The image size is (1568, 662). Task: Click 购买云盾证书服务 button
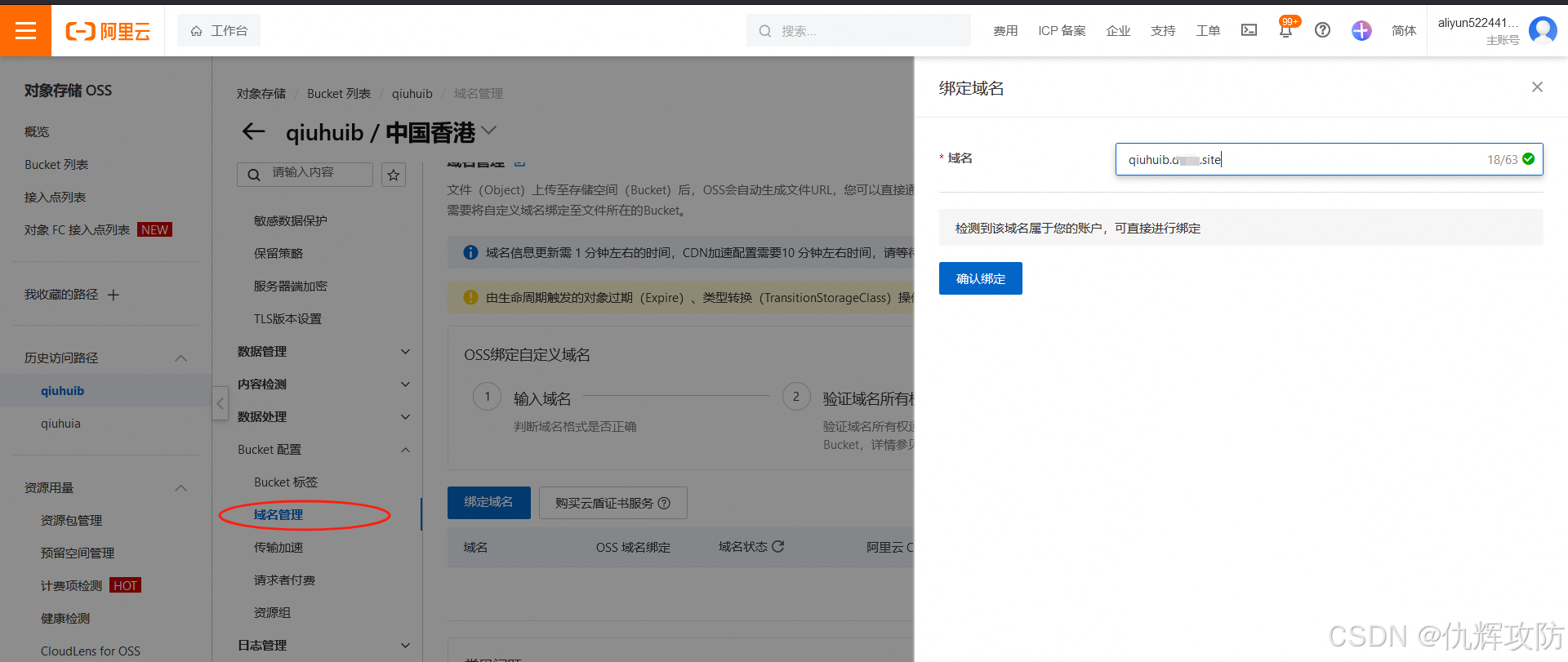coord(612,503)
